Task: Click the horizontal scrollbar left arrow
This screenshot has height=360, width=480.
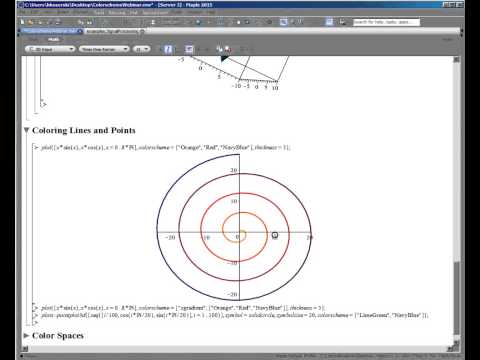Action: tap(24, 349)
